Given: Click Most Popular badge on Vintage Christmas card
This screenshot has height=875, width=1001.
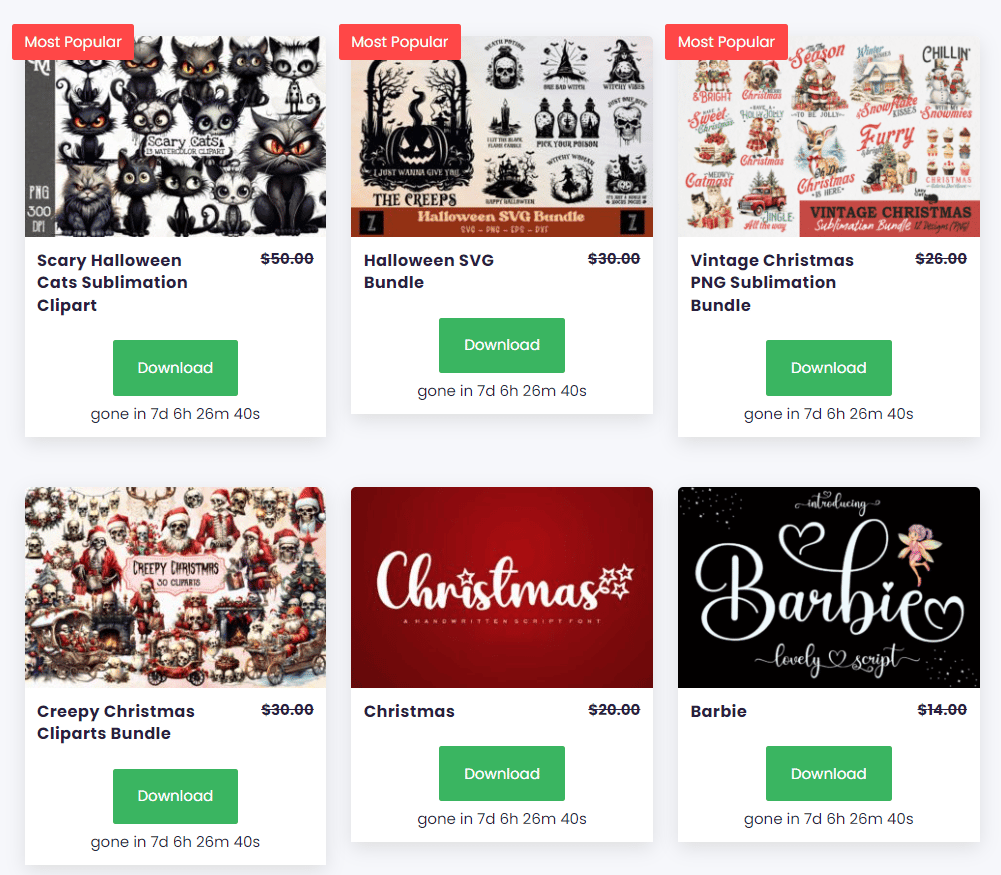Looking at the screenshot, I should (x=726, y=42).
